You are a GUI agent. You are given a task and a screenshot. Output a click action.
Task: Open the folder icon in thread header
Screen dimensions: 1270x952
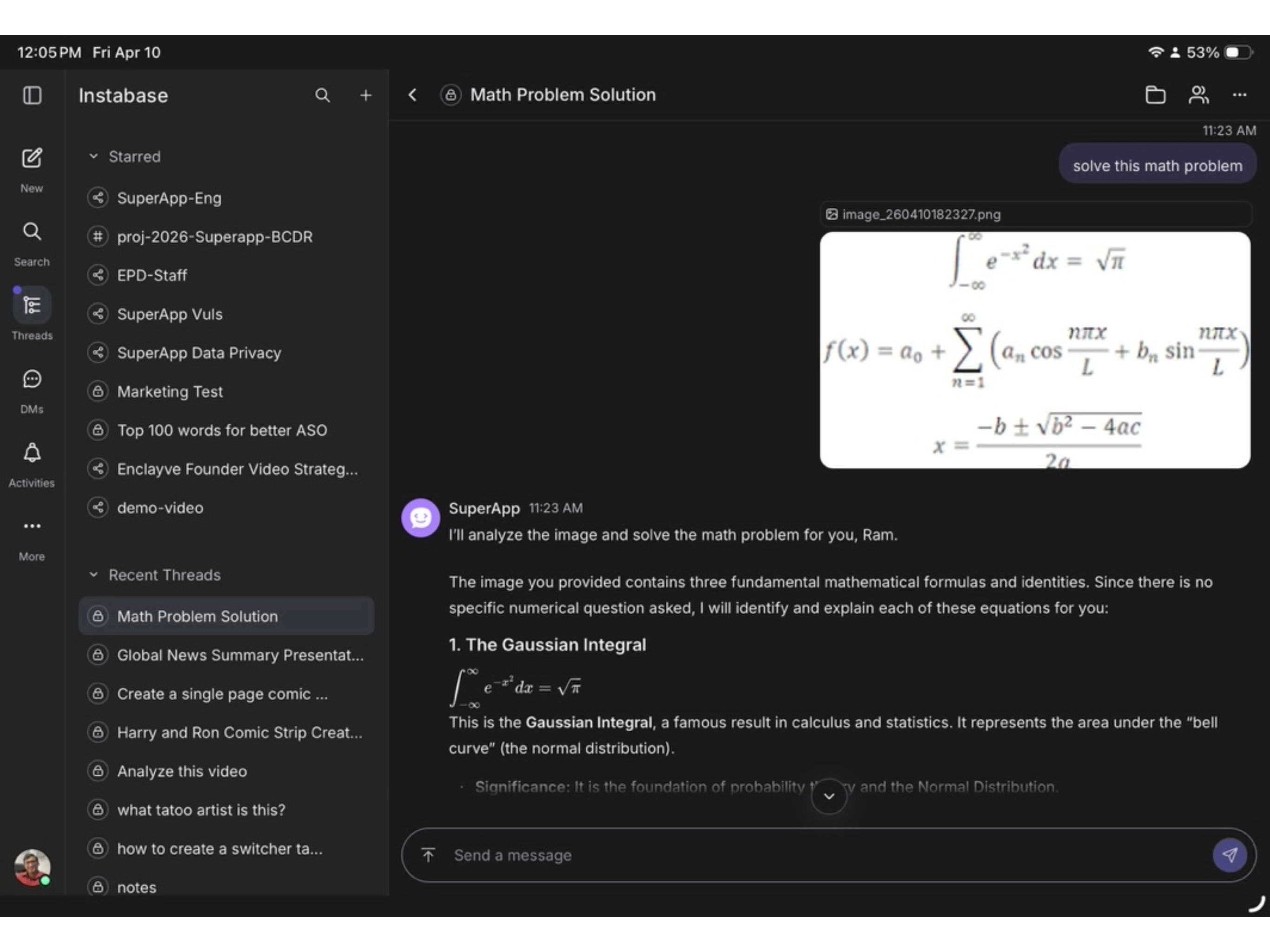pyautogui.click(x=1155, y=95)
